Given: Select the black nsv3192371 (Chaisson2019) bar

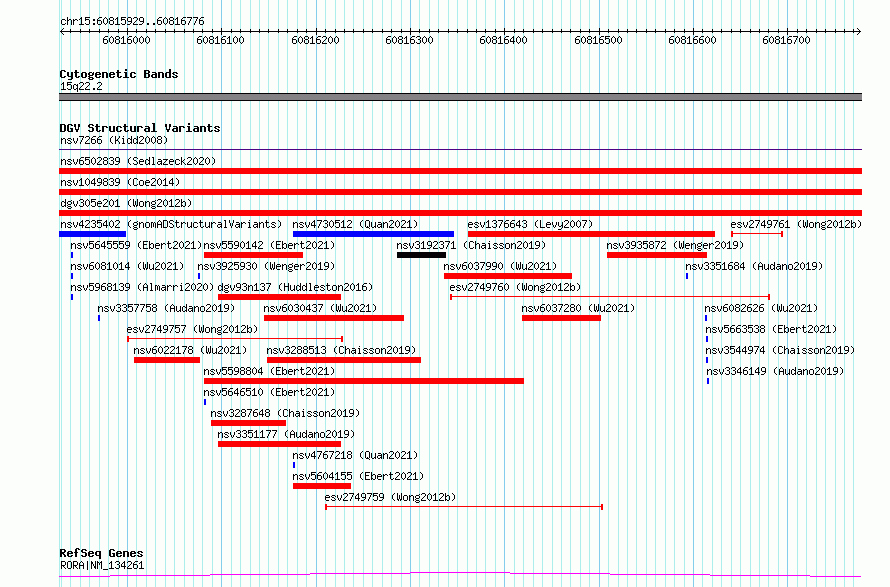Looking at the screenshot, I should pyautogui.click(x=422, y=255).
